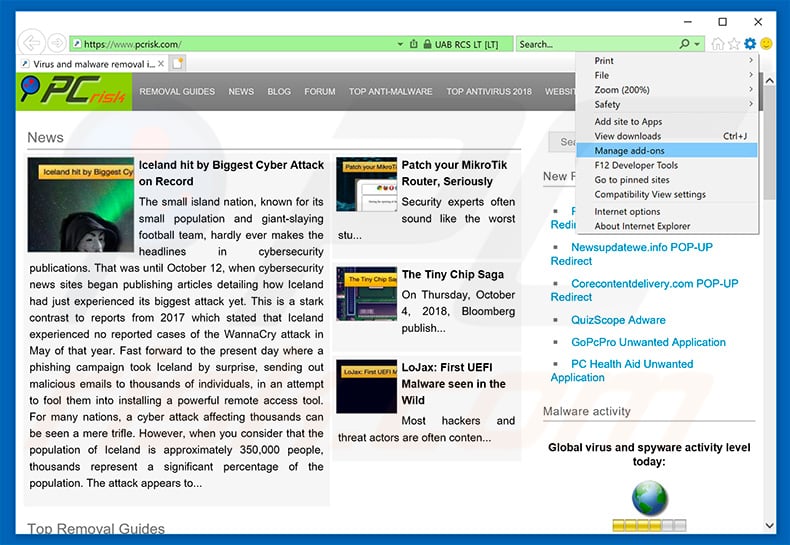Open address bar history dropdown arrow
Screen dimensions: 790x545
[x=400, y=44]
